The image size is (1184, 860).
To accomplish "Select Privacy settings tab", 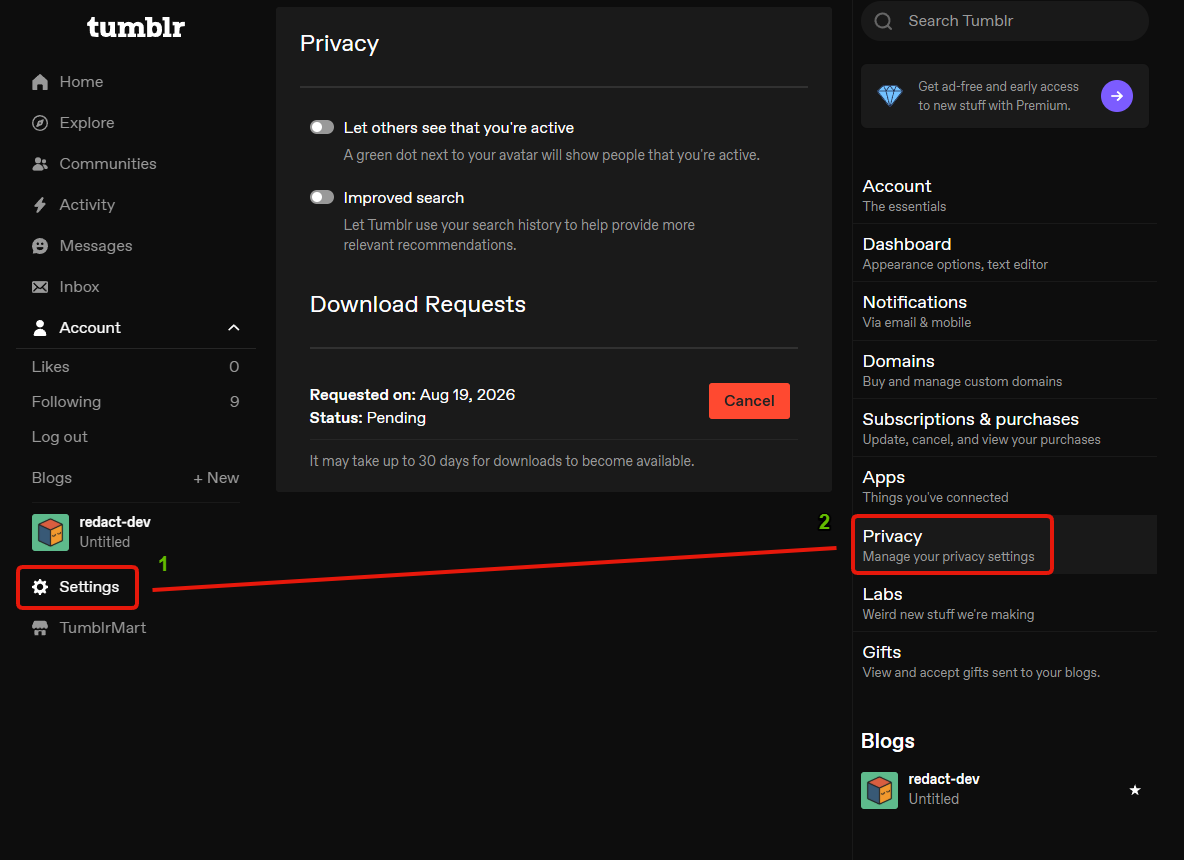I will coord(1004,545).
